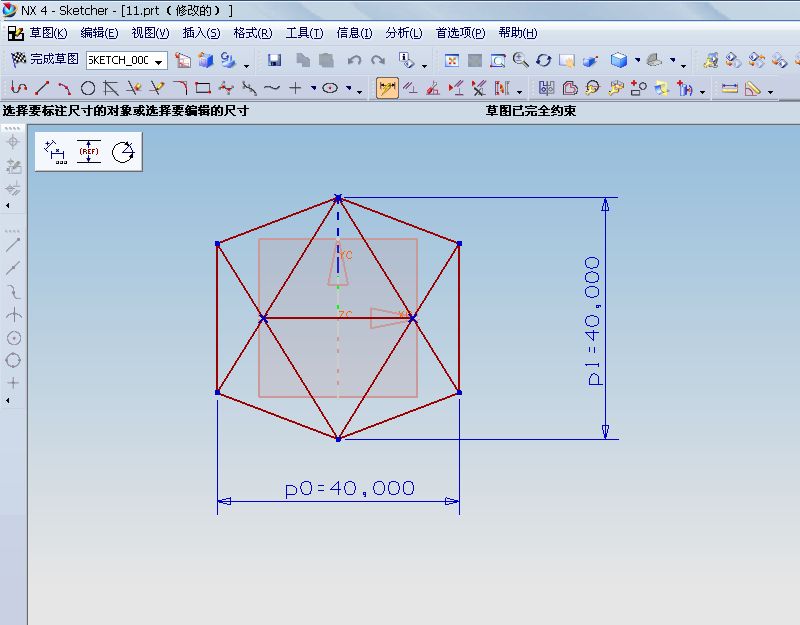
Task: Select the Fit Spline tool
Action: point(249,88)
